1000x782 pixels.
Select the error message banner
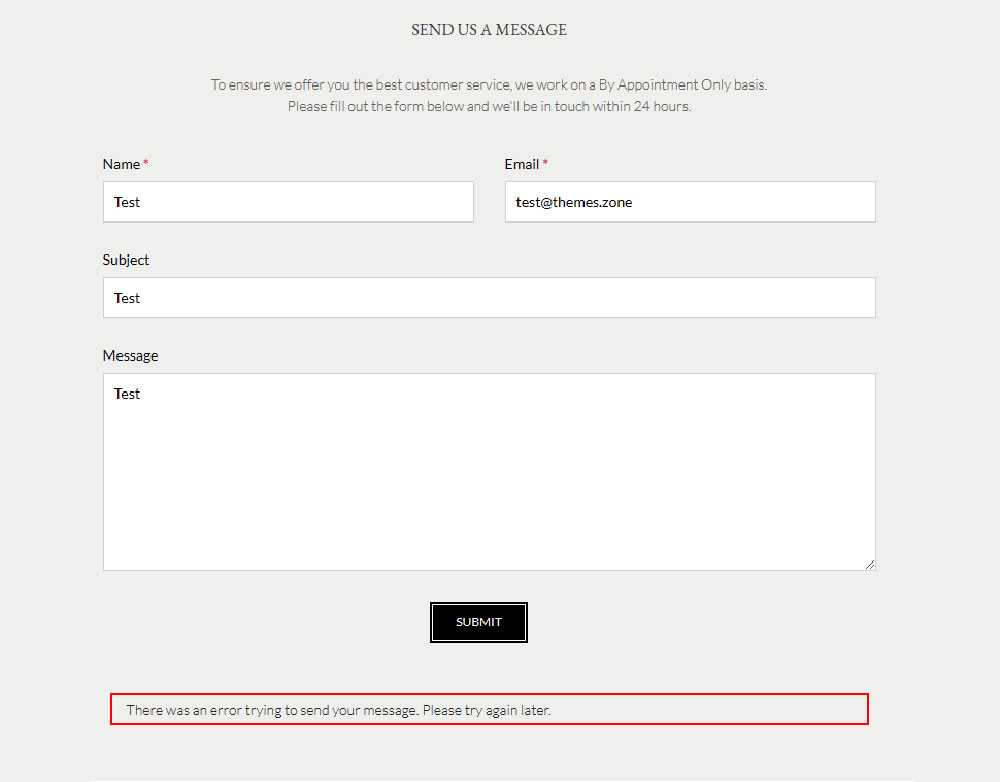coord(489,709)
